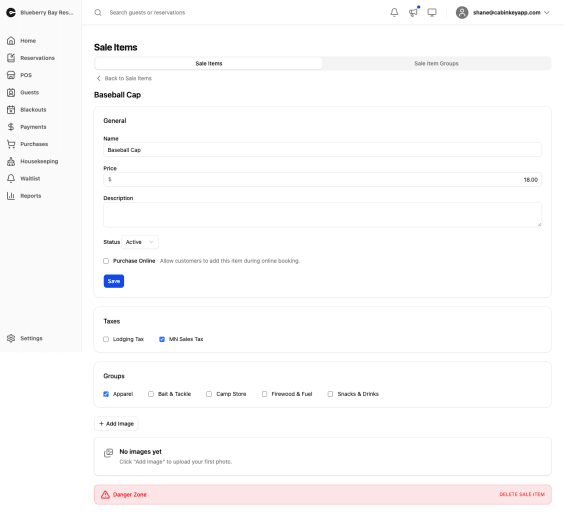Click the Home icon in sidebar
Image resolution: width=564 pixels, height=520 pixels.
click(x=11, y=41)
